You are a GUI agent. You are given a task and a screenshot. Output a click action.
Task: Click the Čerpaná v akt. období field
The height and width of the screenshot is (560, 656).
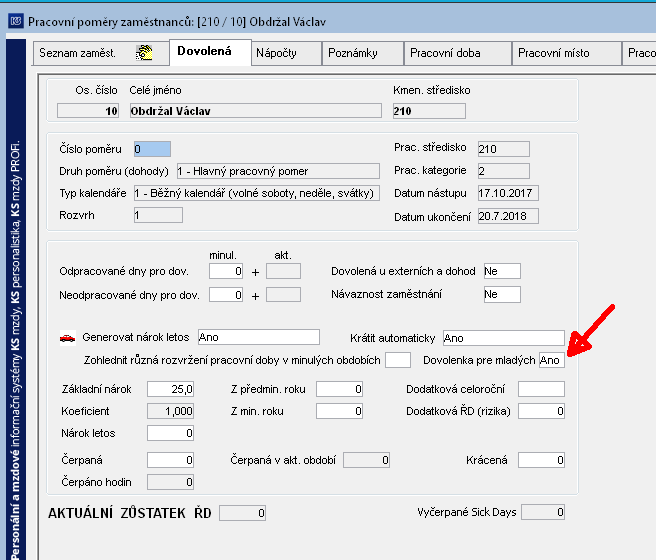click(366, 460)
